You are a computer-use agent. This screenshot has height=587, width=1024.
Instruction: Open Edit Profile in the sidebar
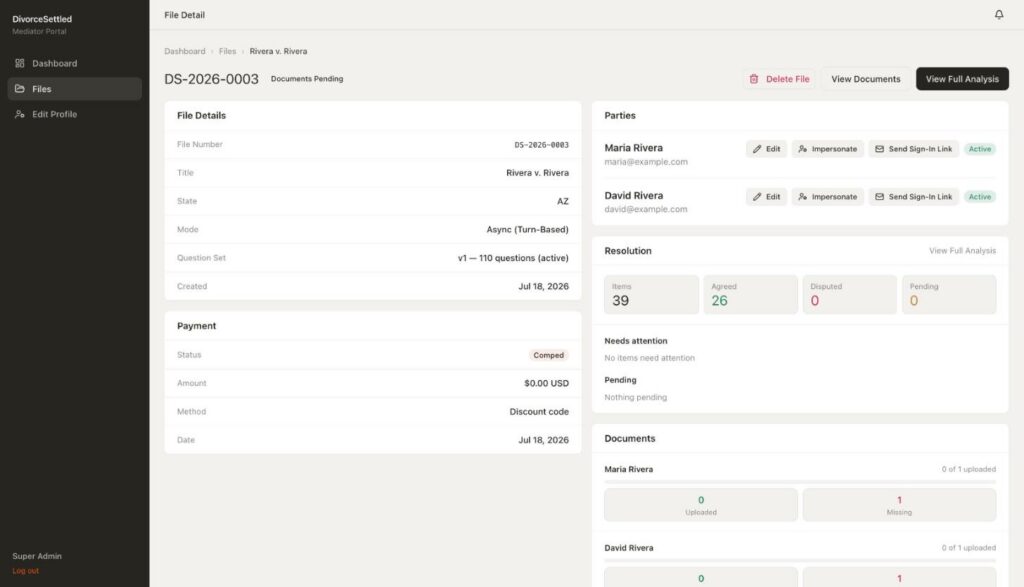tap(74, 114)
